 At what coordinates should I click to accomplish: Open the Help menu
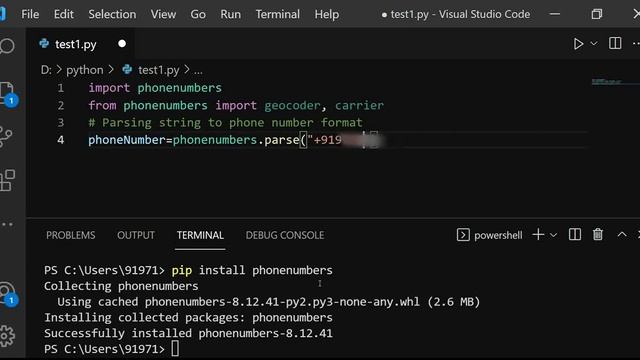click(327, 14)
